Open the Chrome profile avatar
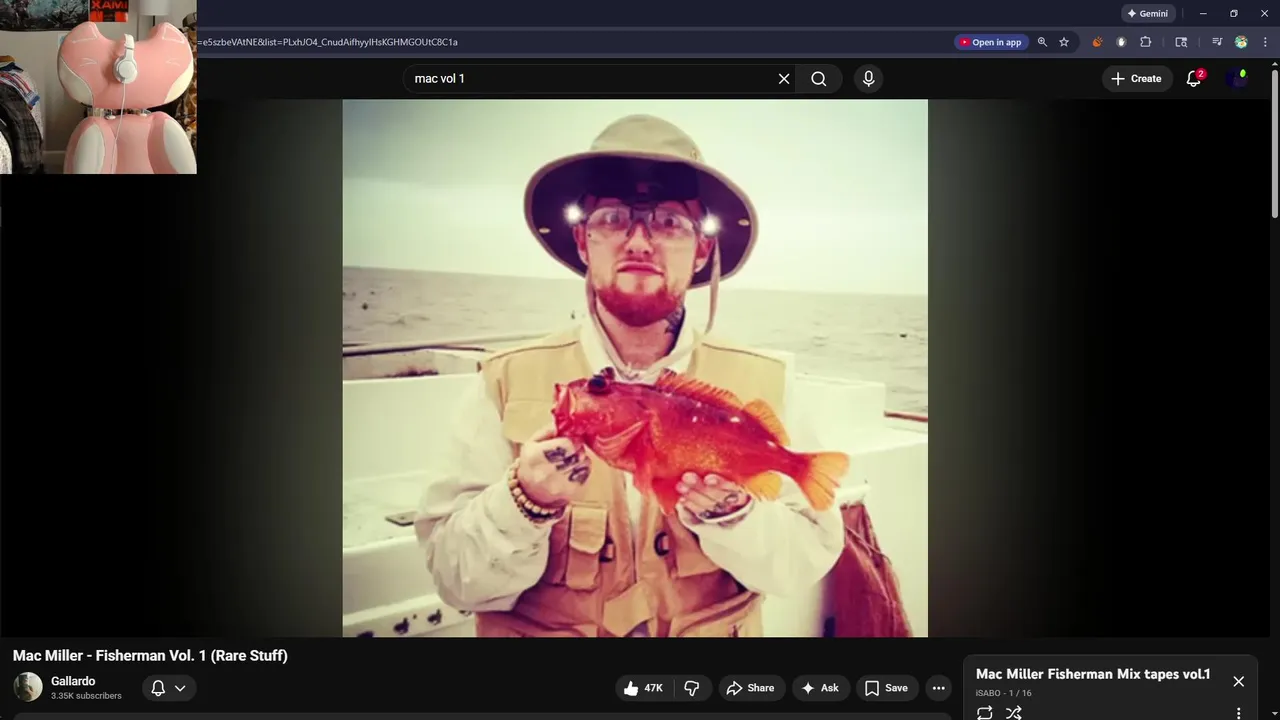Screen dimensions: 1280x720 tap(1241, 42)
